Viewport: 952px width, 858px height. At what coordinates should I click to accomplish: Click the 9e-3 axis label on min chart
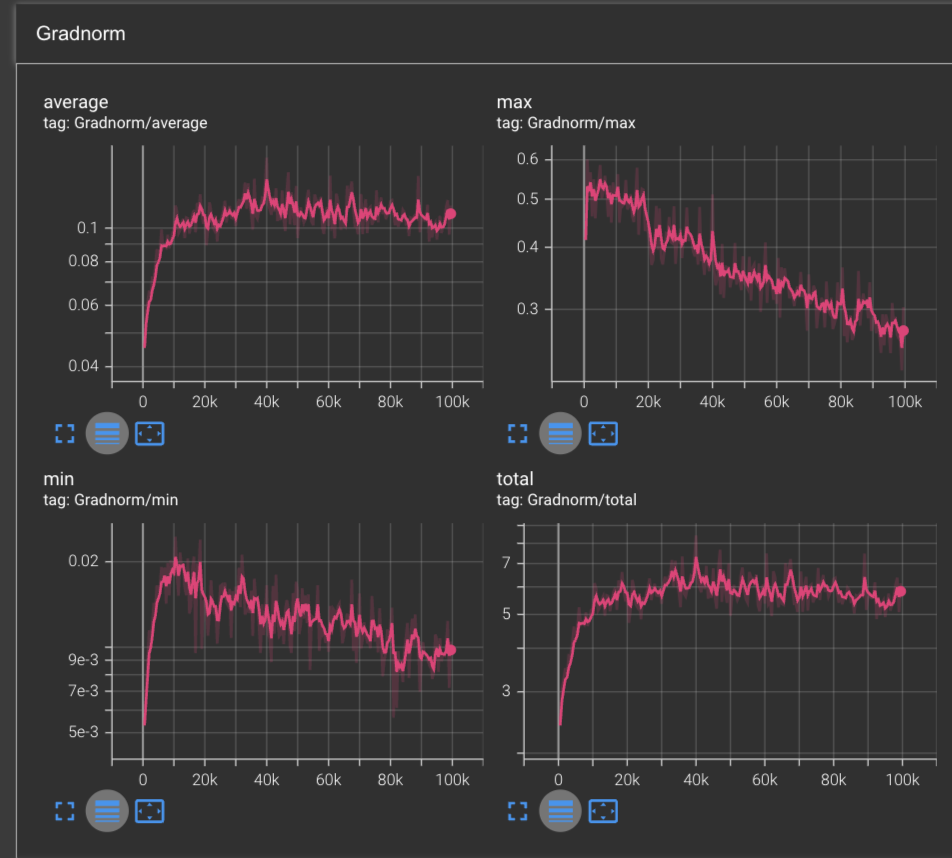[x=83, y=660]
